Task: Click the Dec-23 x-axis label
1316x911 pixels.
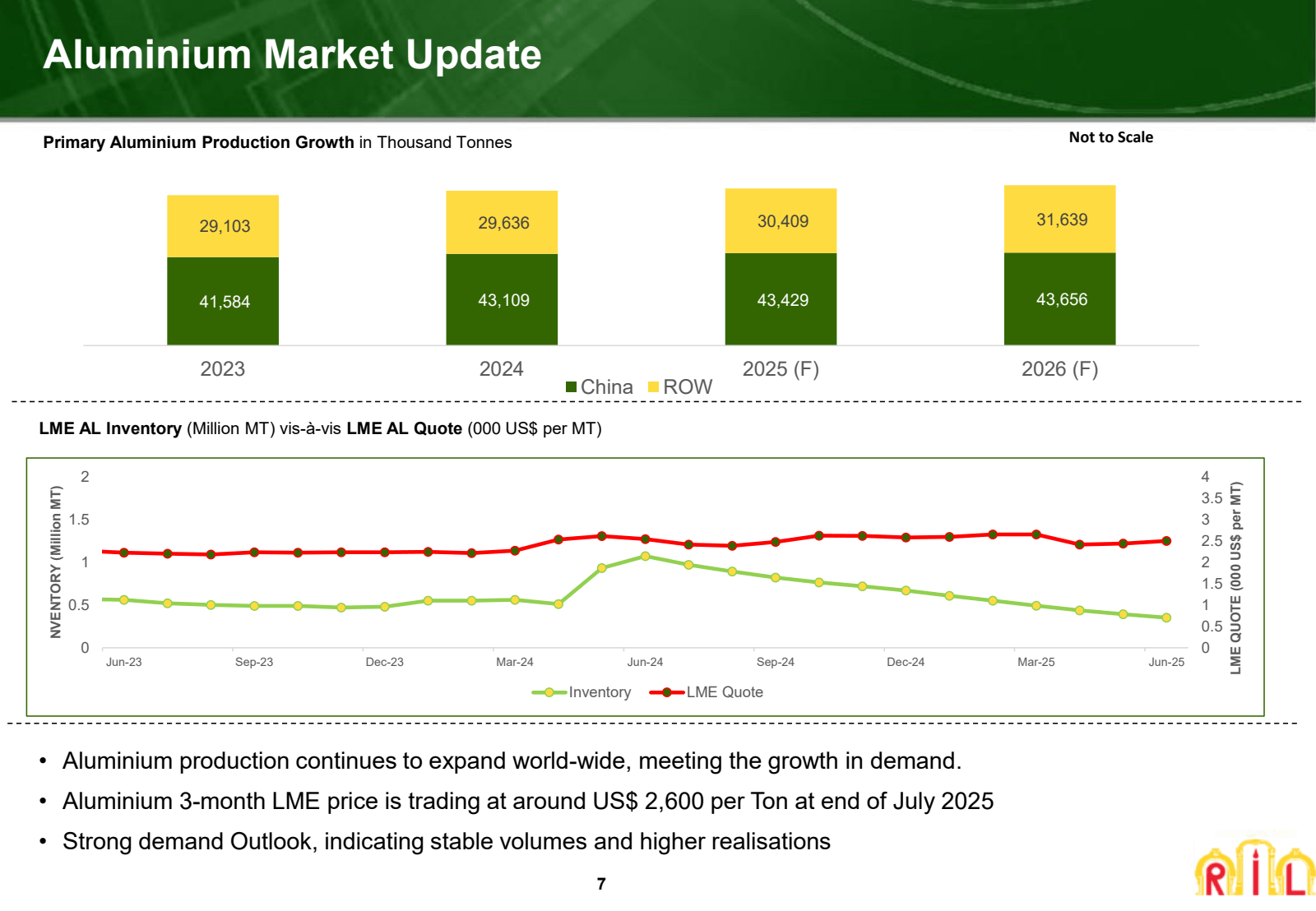Action: point(384,662)
